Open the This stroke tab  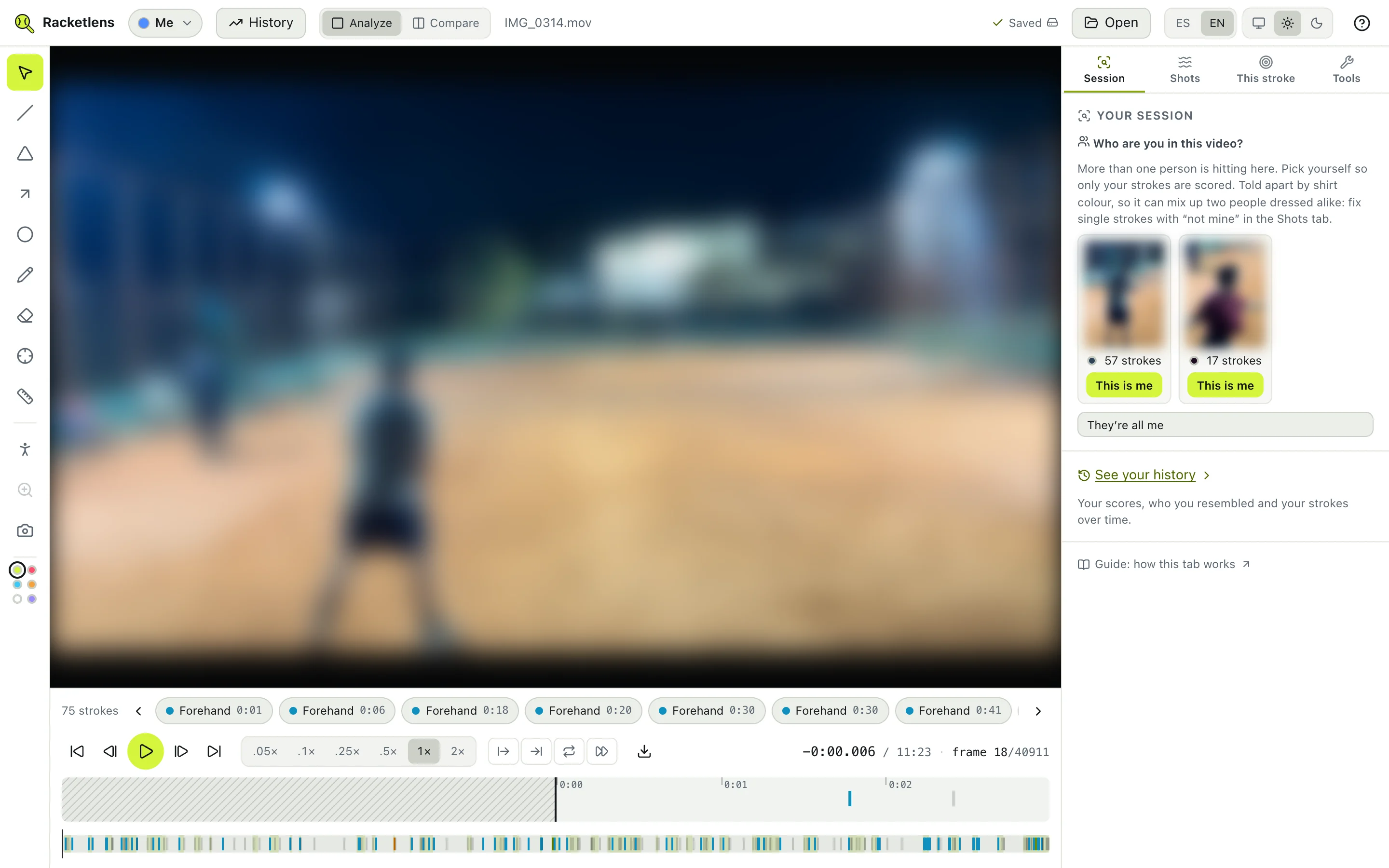click(1266, 70)
